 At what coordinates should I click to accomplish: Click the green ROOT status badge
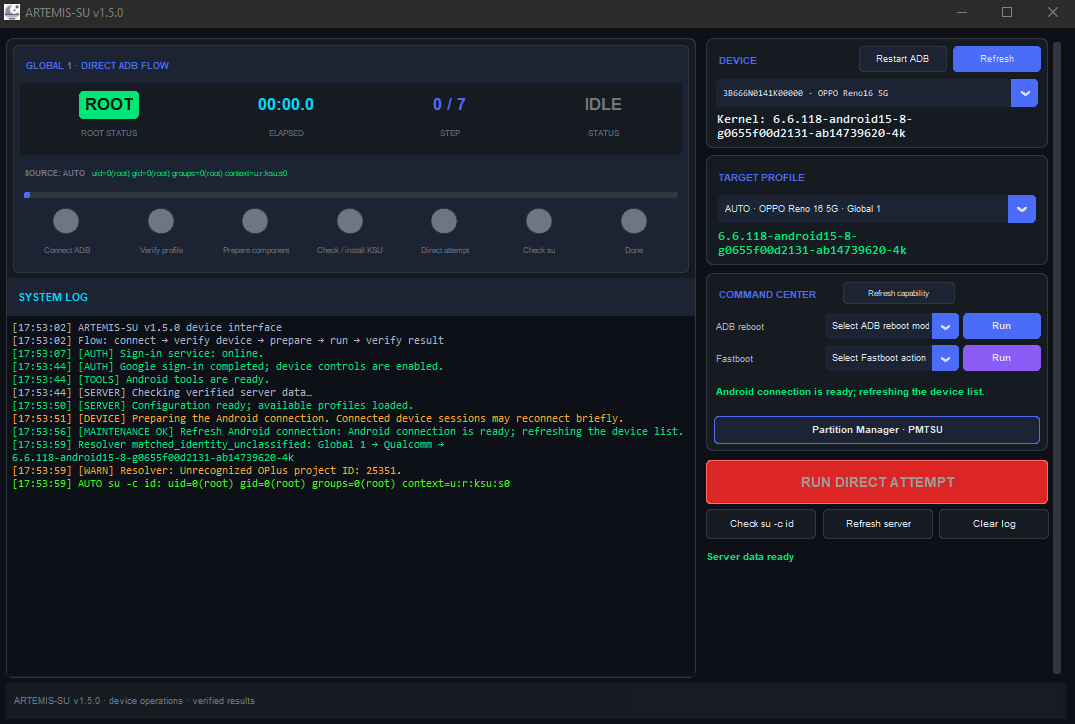tap(109, 104)
